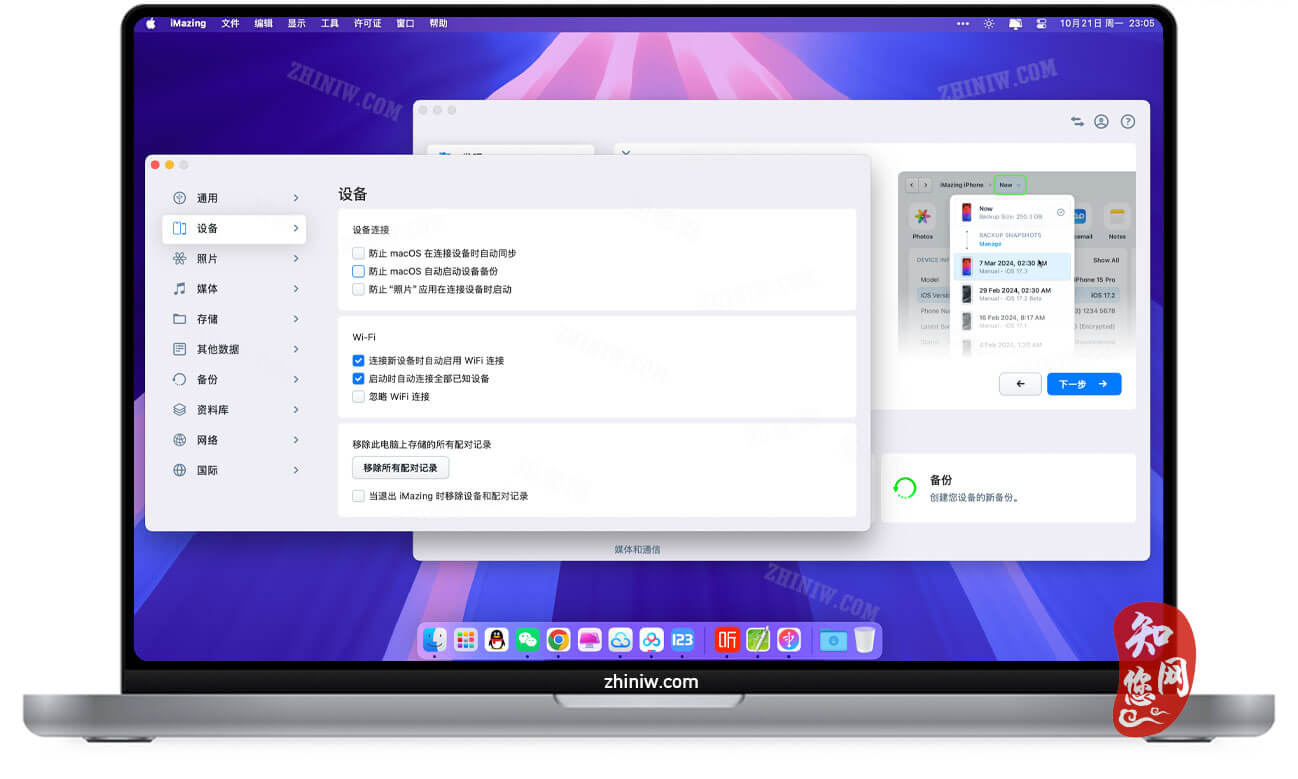Image resolution: width=1298 pixels, height=779 pixels.
Task: Check 防止 macOS 自动启动设备备份 option
Action: [359, 271]
